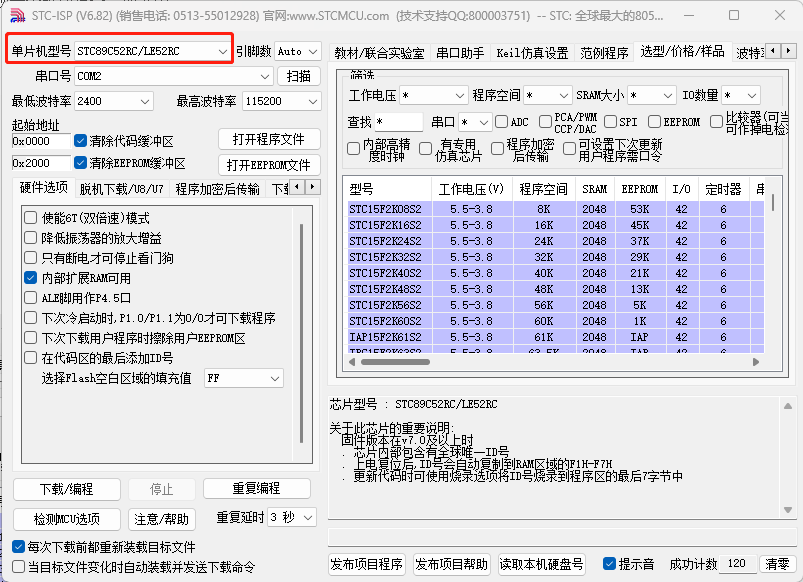Select the IAP15F2K61S2 row in chip table

pos(556,337)
